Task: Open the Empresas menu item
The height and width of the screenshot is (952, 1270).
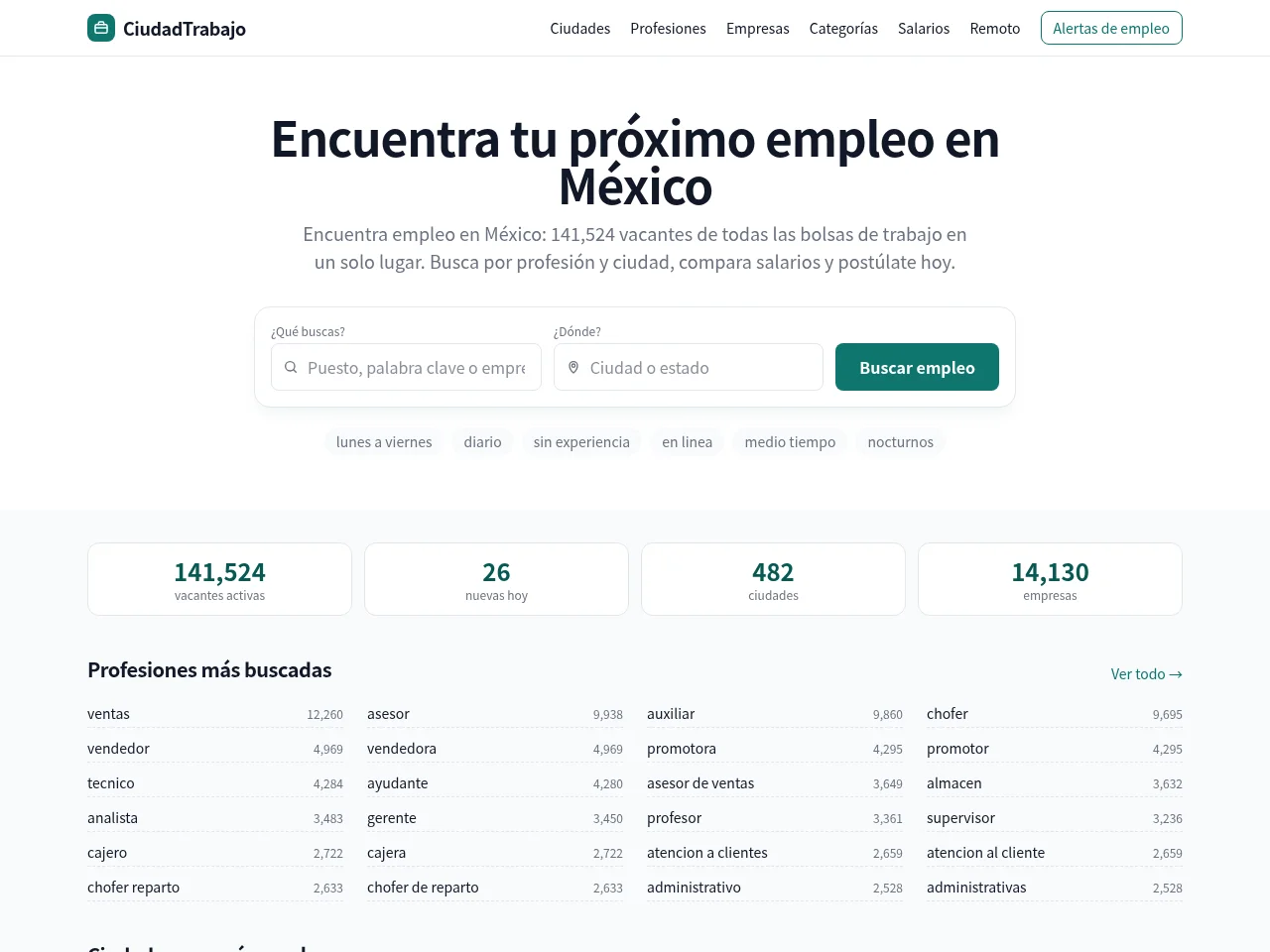Action: pos(758,28)
